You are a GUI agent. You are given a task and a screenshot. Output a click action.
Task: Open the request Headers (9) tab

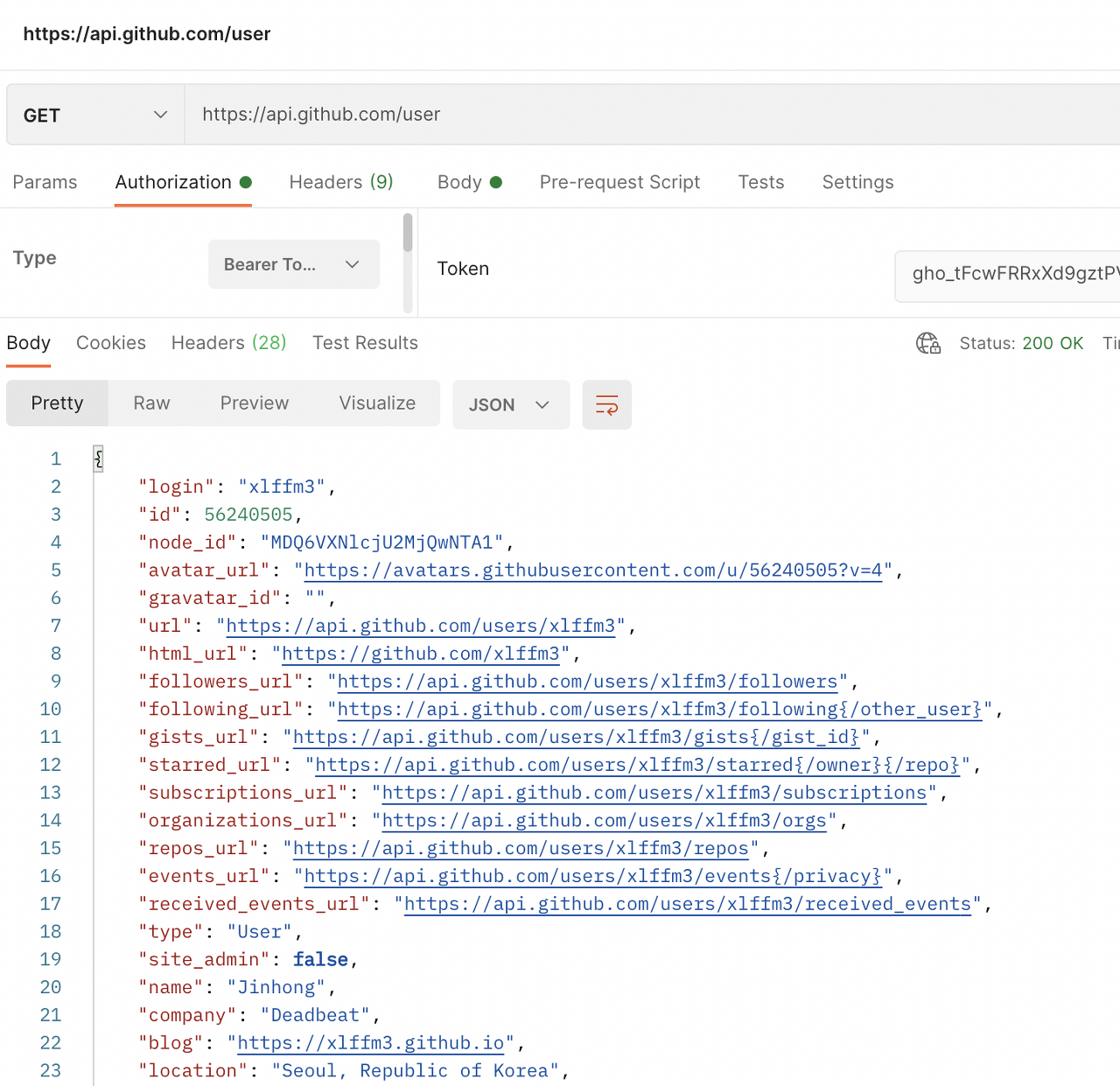pos(341,182)
